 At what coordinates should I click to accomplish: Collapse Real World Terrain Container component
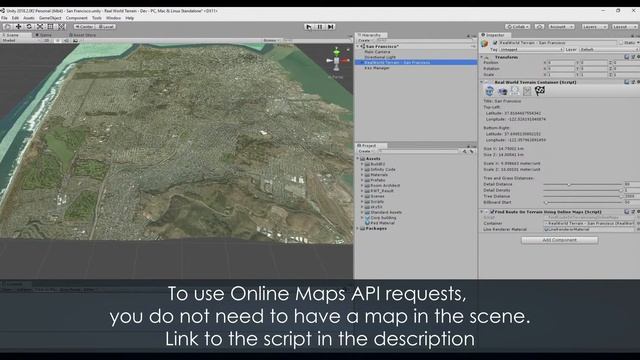[x=482, y=82]
